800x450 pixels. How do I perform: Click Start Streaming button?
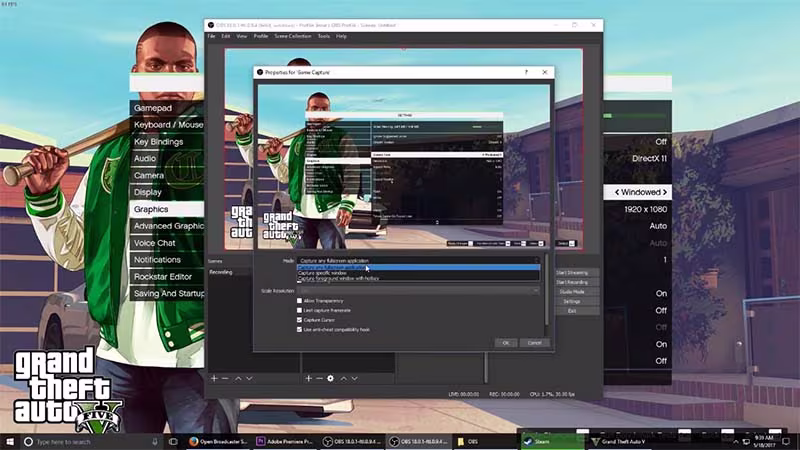pyautogui.click(x=572, y=273)
